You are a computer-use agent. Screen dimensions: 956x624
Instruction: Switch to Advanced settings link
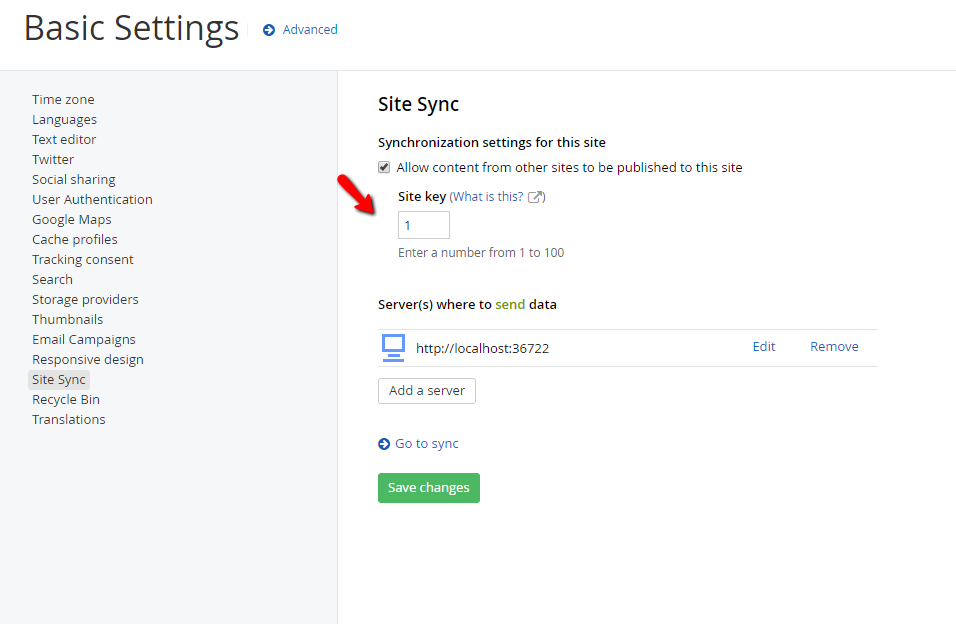[x=310, y=30]
